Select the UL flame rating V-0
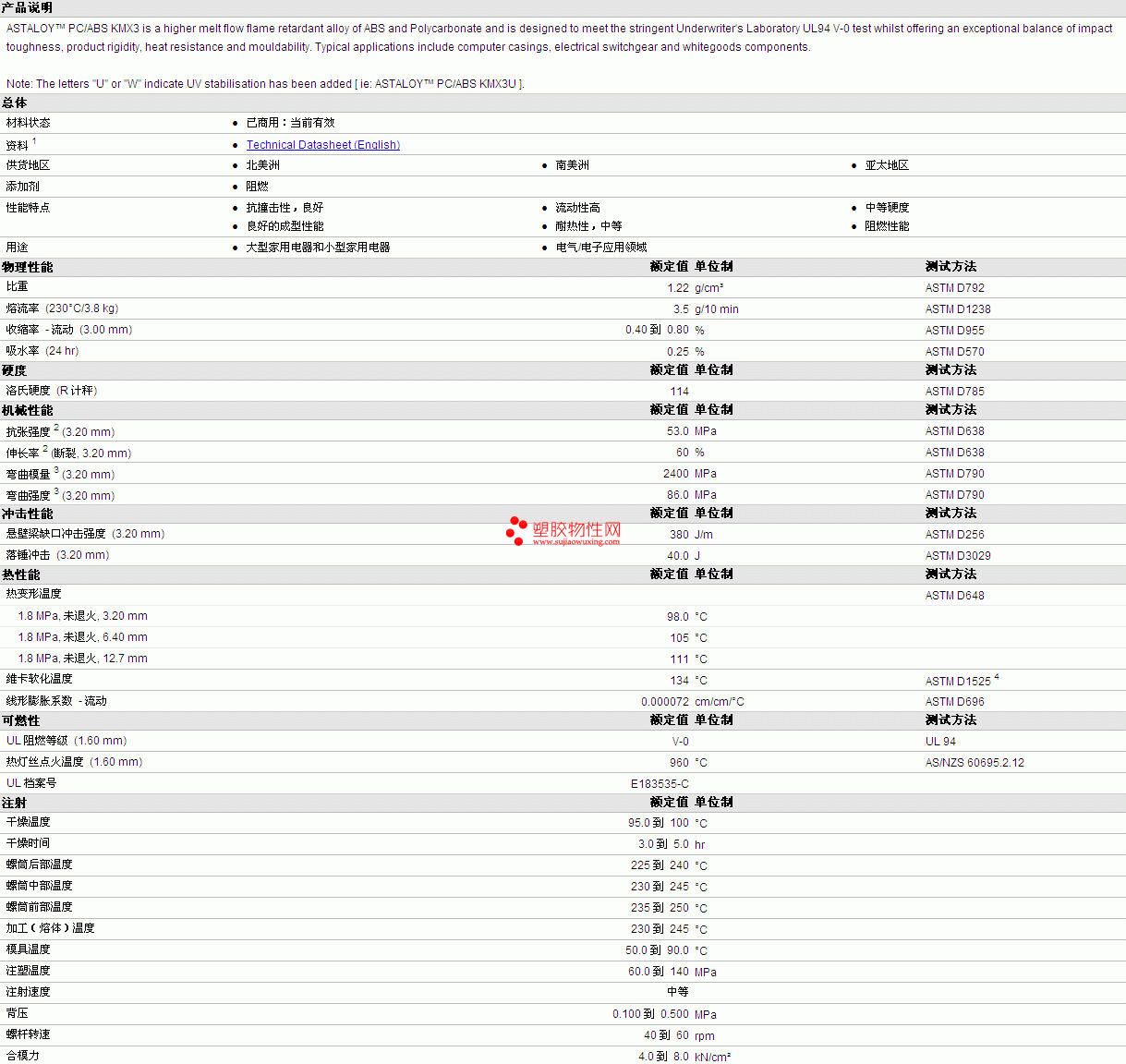Image resolution: width=1126 pixels, height=1064 pixels. tap(681, 742)
